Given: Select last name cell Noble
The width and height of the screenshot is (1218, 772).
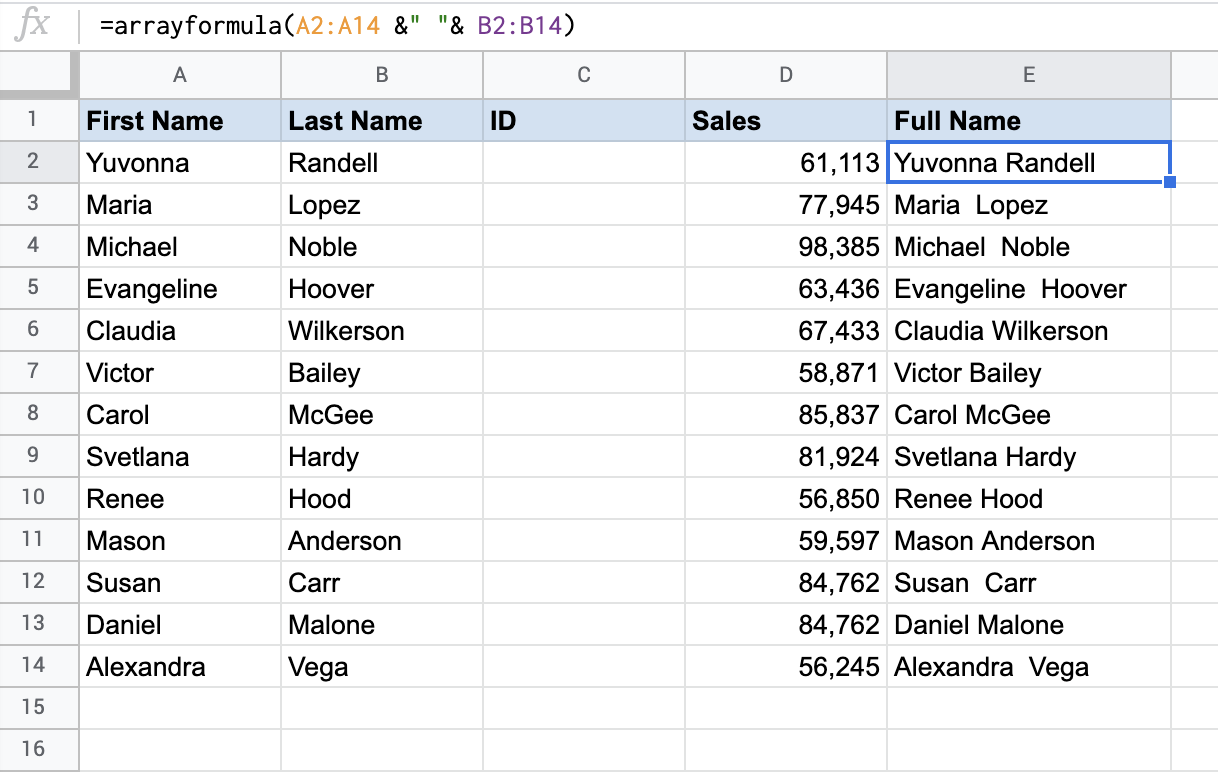Looking at the screenshot, I should (x=382, y=247).
